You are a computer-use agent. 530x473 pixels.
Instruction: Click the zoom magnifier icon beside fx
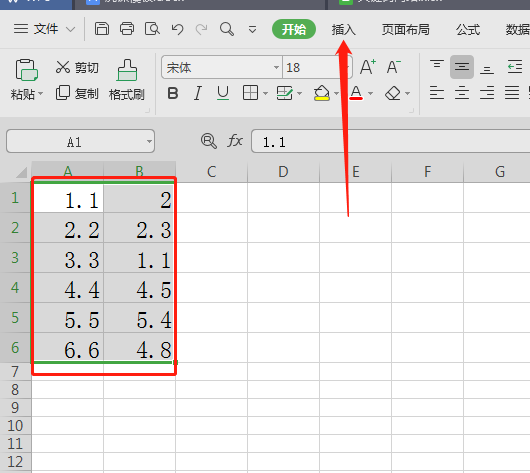[208, 141]
